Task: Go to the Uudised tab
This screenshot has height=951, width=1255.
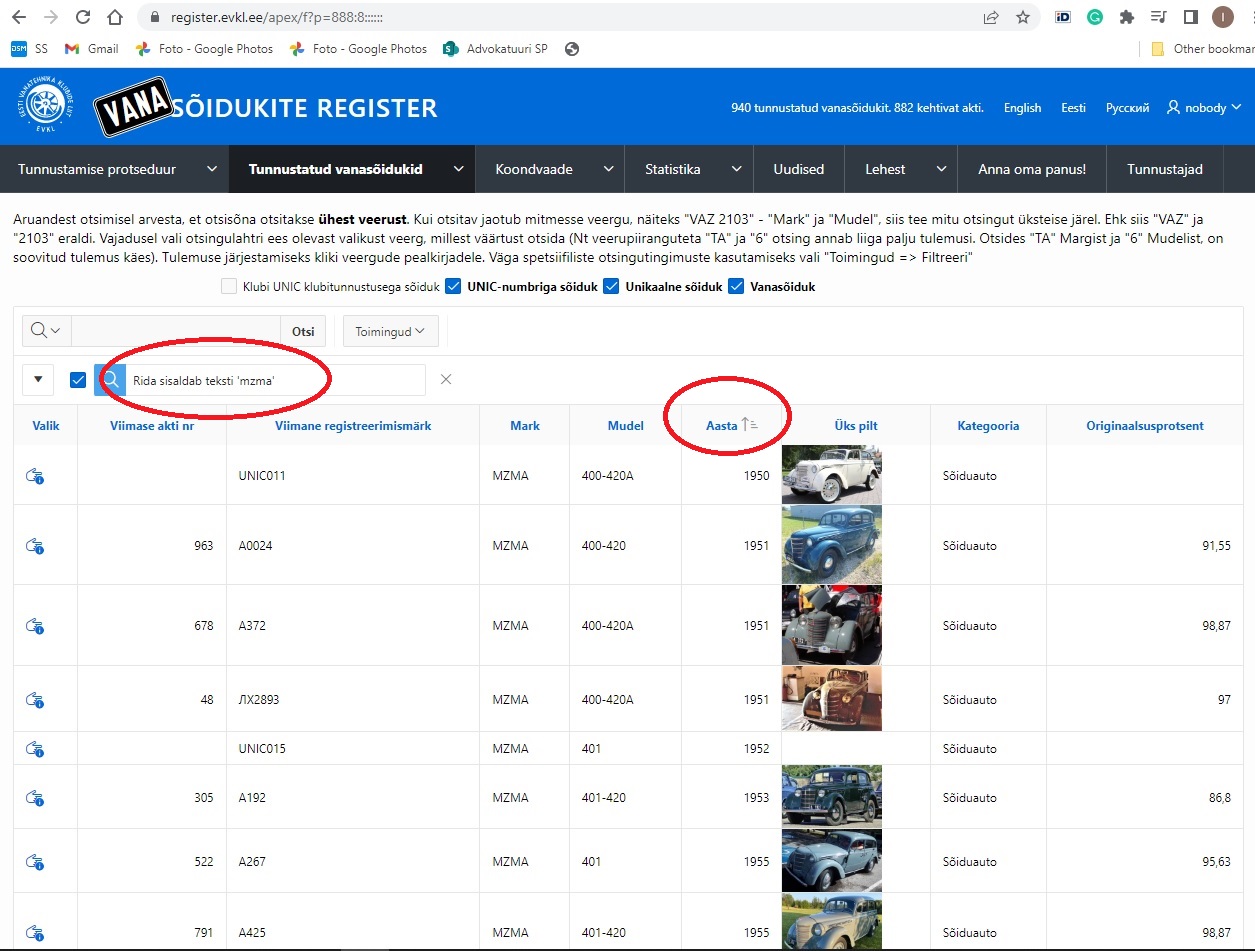Action: (798, 169)
